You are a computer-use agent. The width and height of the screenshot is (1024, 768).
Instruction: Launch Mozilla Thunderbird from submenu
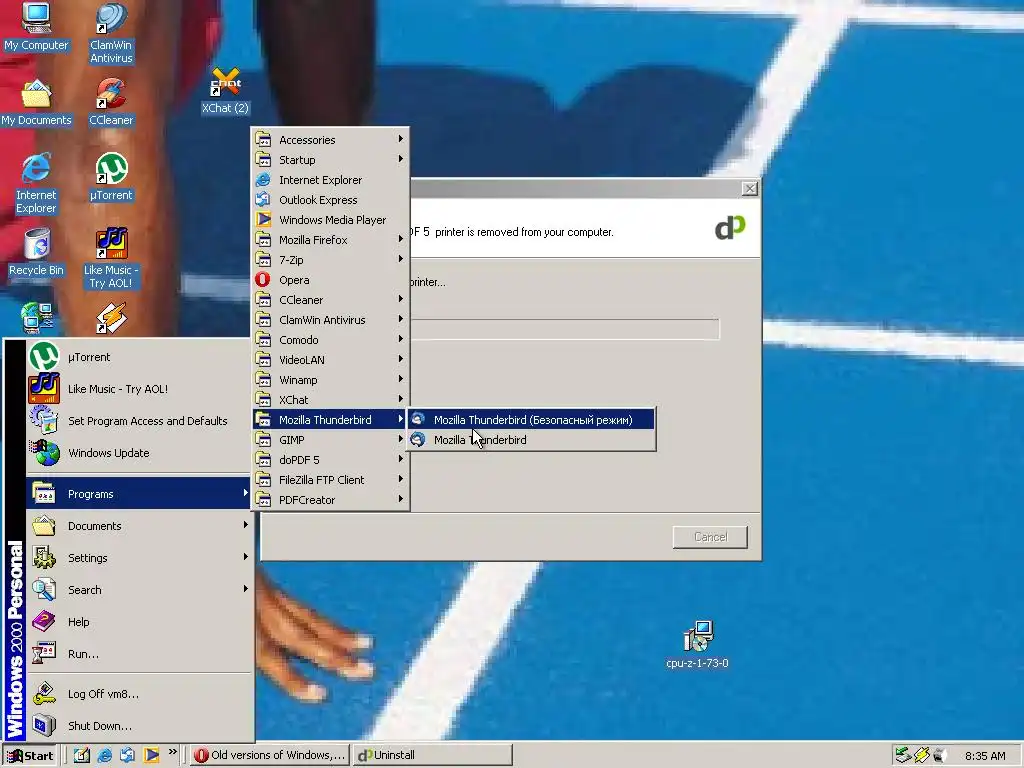pyautogui.click(x=532, y=440)
